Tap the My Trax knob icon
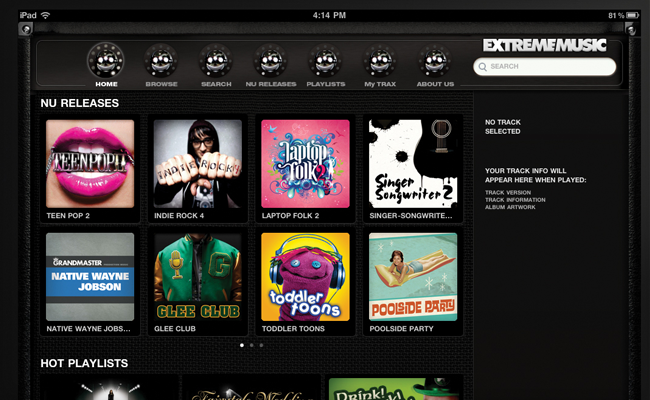Viewport: 650px width, 400px height. (380, 61)
